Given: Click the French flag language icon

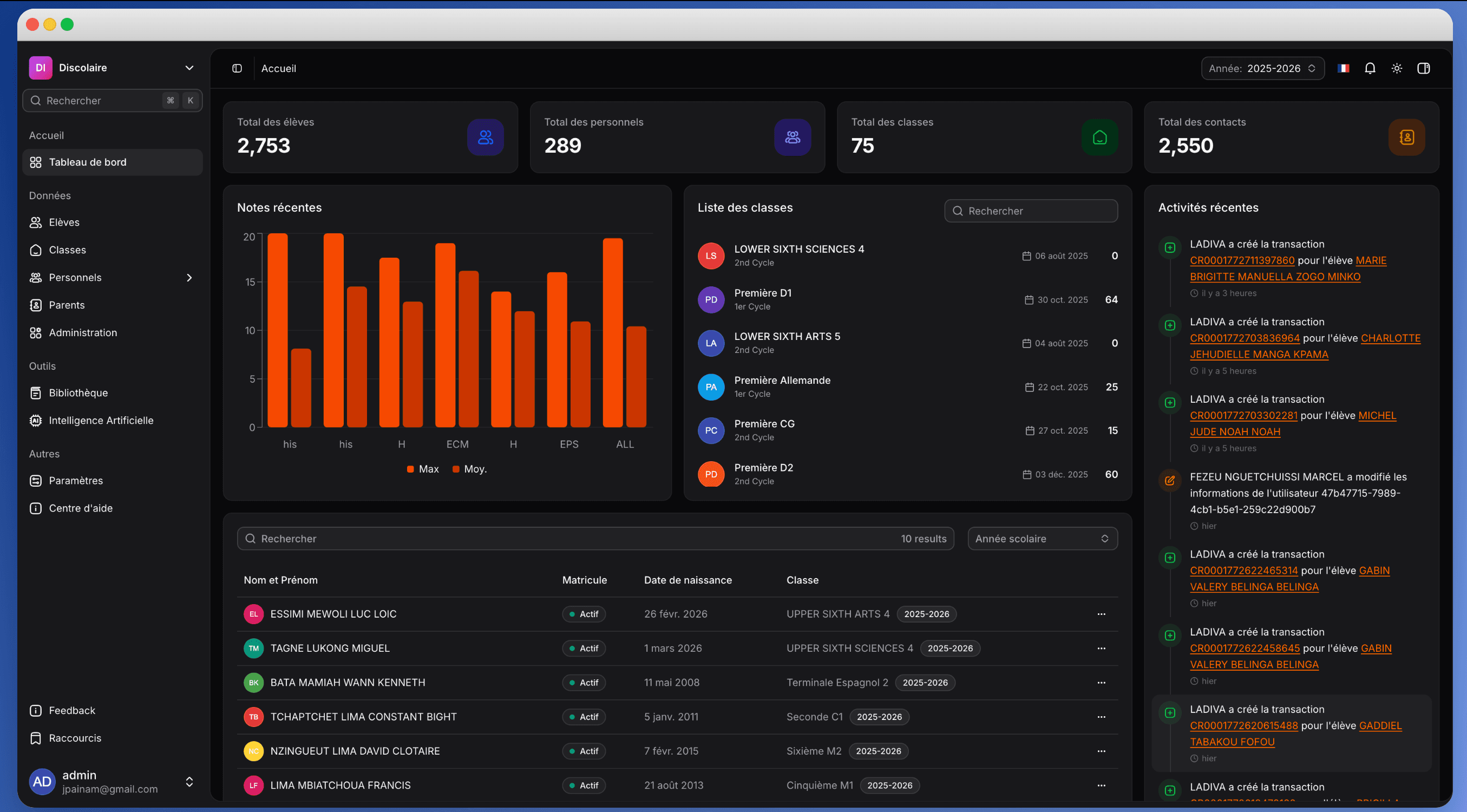Looking at the screenshot, I should pyautogui.click(x=1344, y=68).
